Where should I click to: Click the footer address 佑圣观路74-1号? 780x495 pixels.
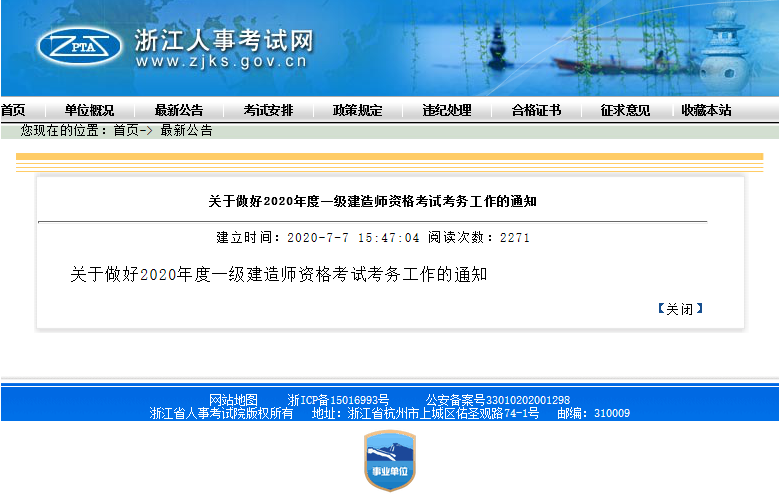point(425,413)
